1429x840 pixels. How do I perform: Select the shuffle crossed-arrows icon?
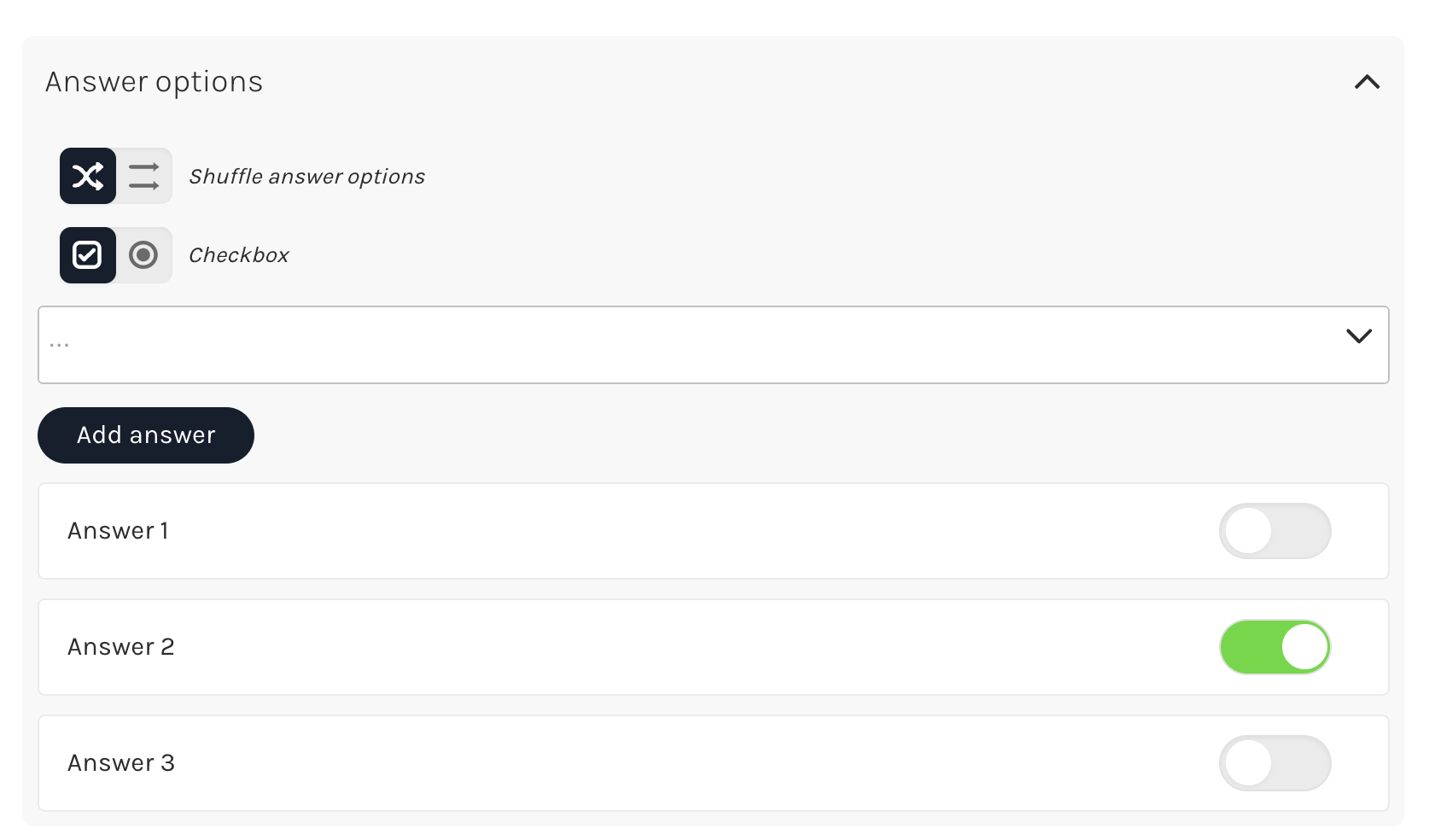pos(88,176)
